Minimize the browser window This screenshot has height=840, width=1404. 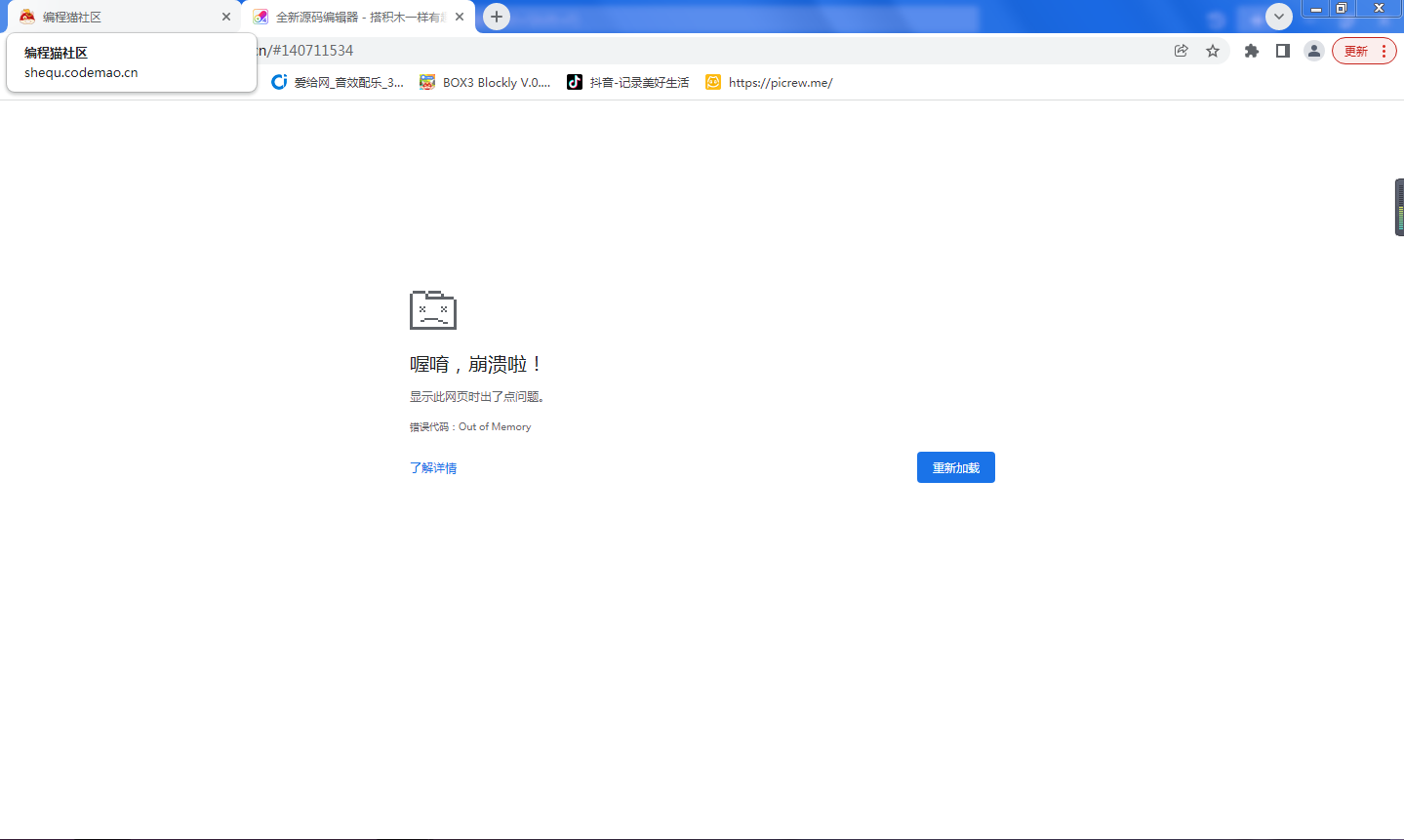point(1316,9)
